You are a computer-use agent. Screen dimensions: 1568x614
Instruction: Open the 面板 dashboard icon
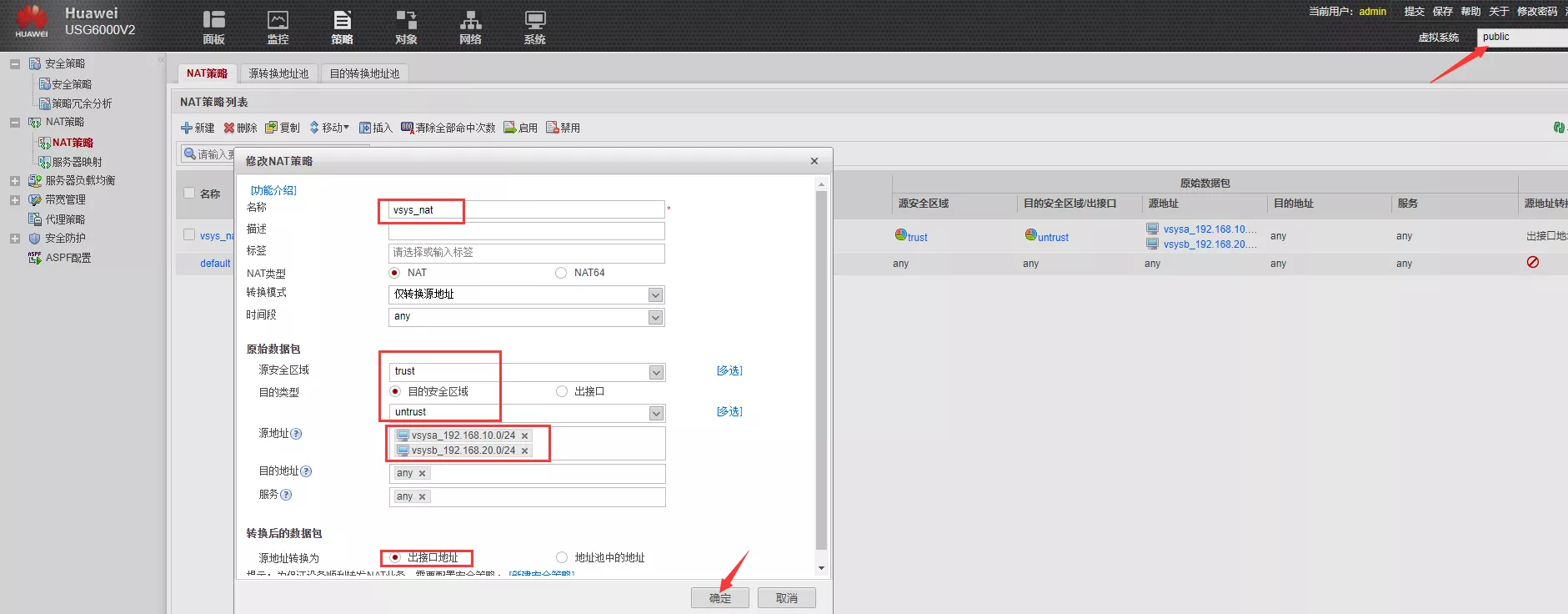point(213,20)
